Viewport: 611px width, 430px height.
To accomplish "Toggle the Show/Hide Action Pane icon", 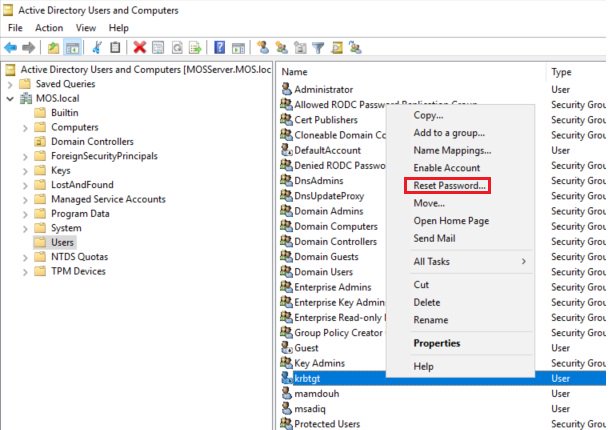I will [238, 48].
